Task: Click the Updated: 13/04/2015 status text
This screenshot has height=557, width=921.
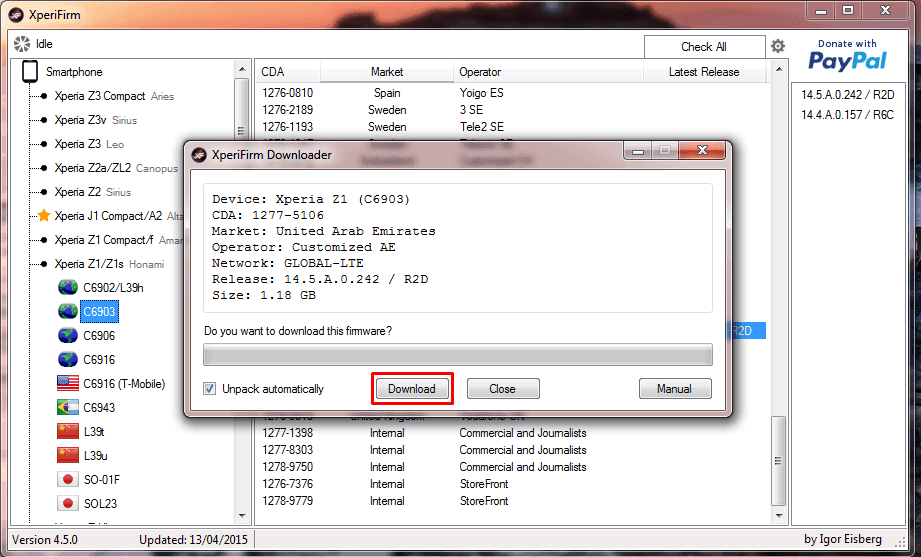Action: 193,539
